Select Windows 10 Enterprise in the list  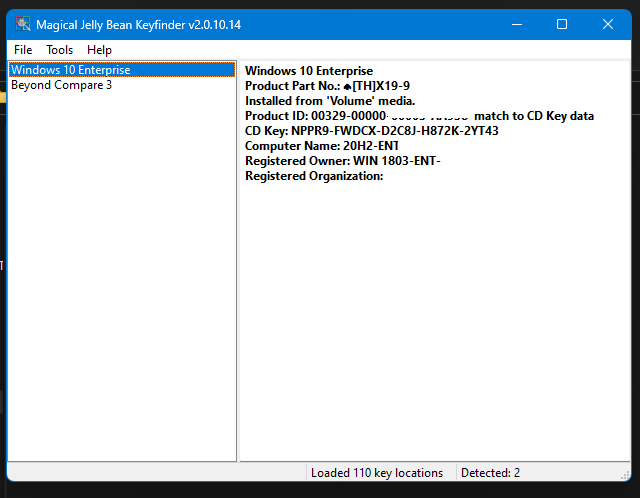[122, 70]
